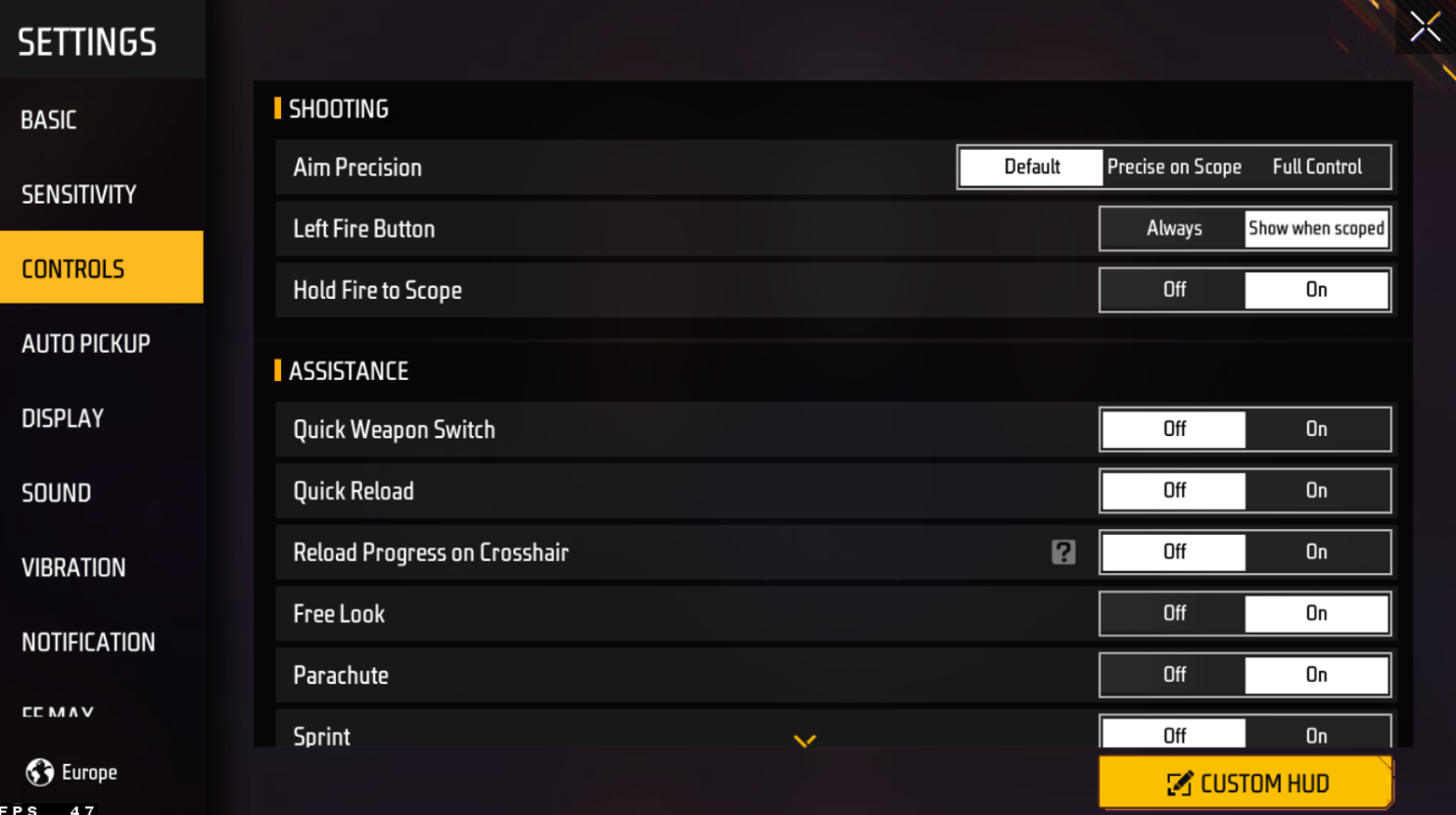This screenshot has width=1456, height=815.
Task: Enable Quick Reload
Action: (x=1316, y=491)
